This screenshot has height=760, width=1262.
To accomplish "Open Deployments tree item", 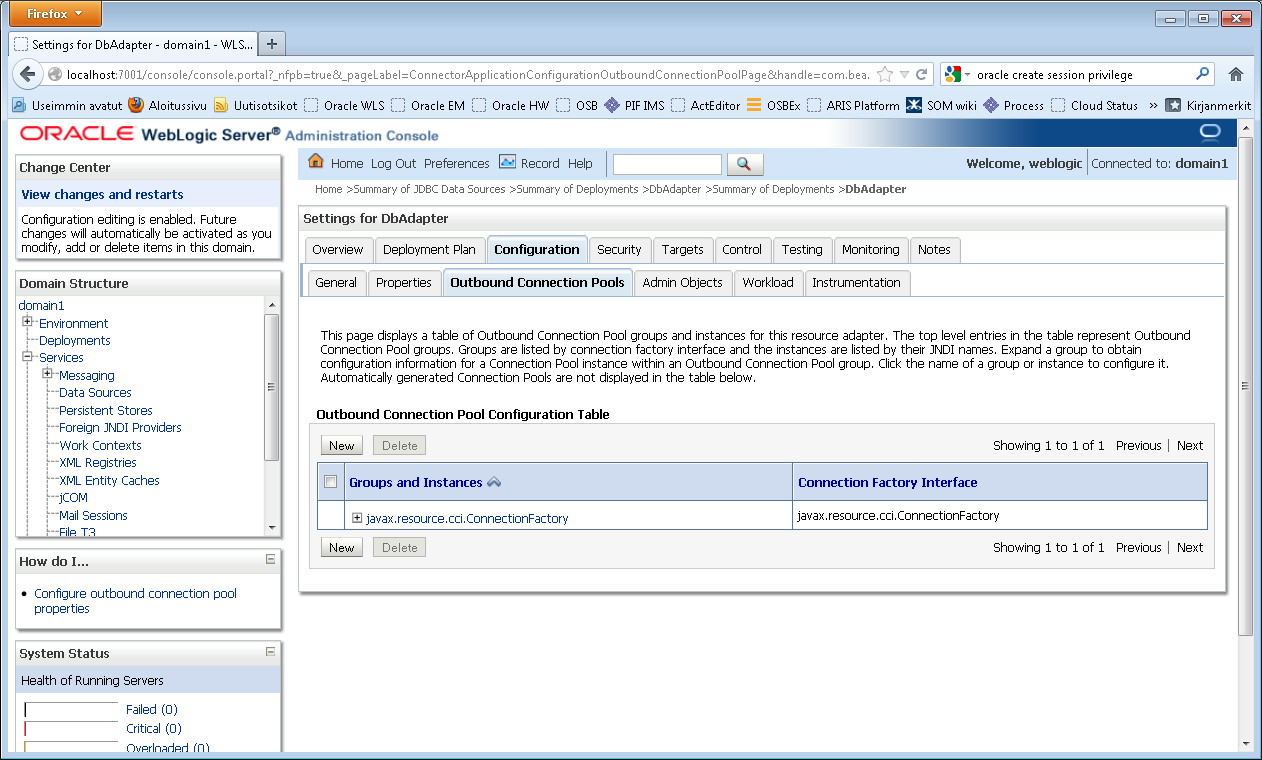I will (75, 340).
